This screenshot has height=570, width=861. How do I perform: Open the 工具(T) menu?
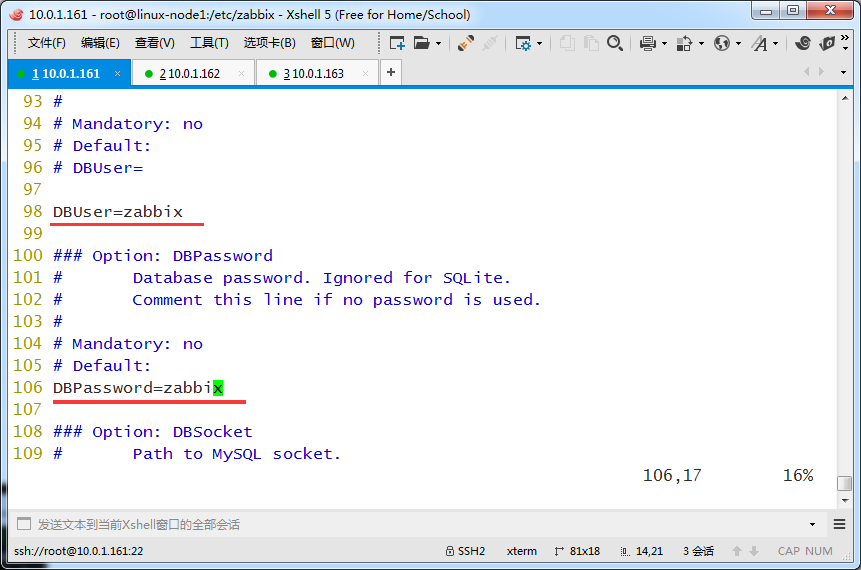click(209, 43)
